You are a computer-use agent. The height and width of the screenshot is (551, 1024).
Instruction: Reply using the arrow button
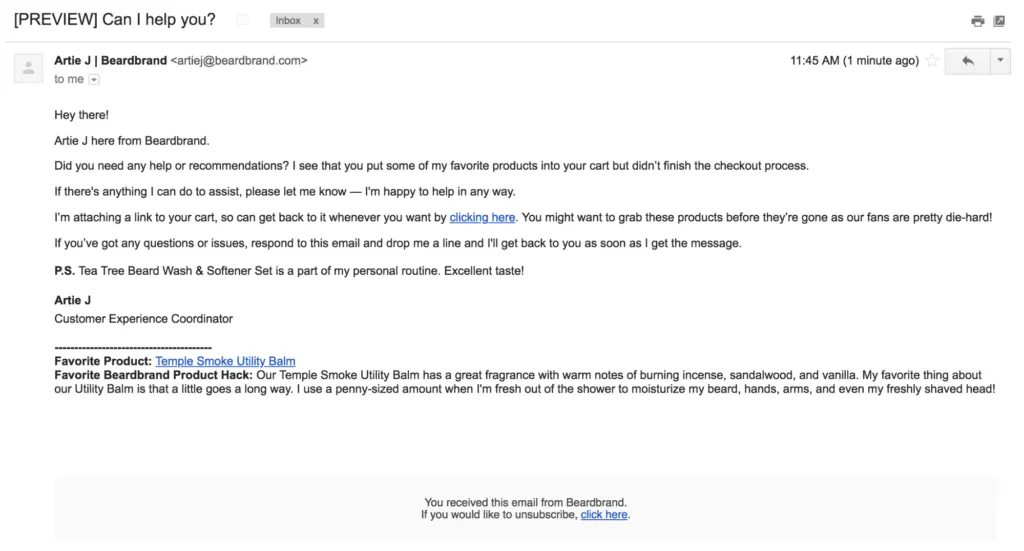point(967,61)
